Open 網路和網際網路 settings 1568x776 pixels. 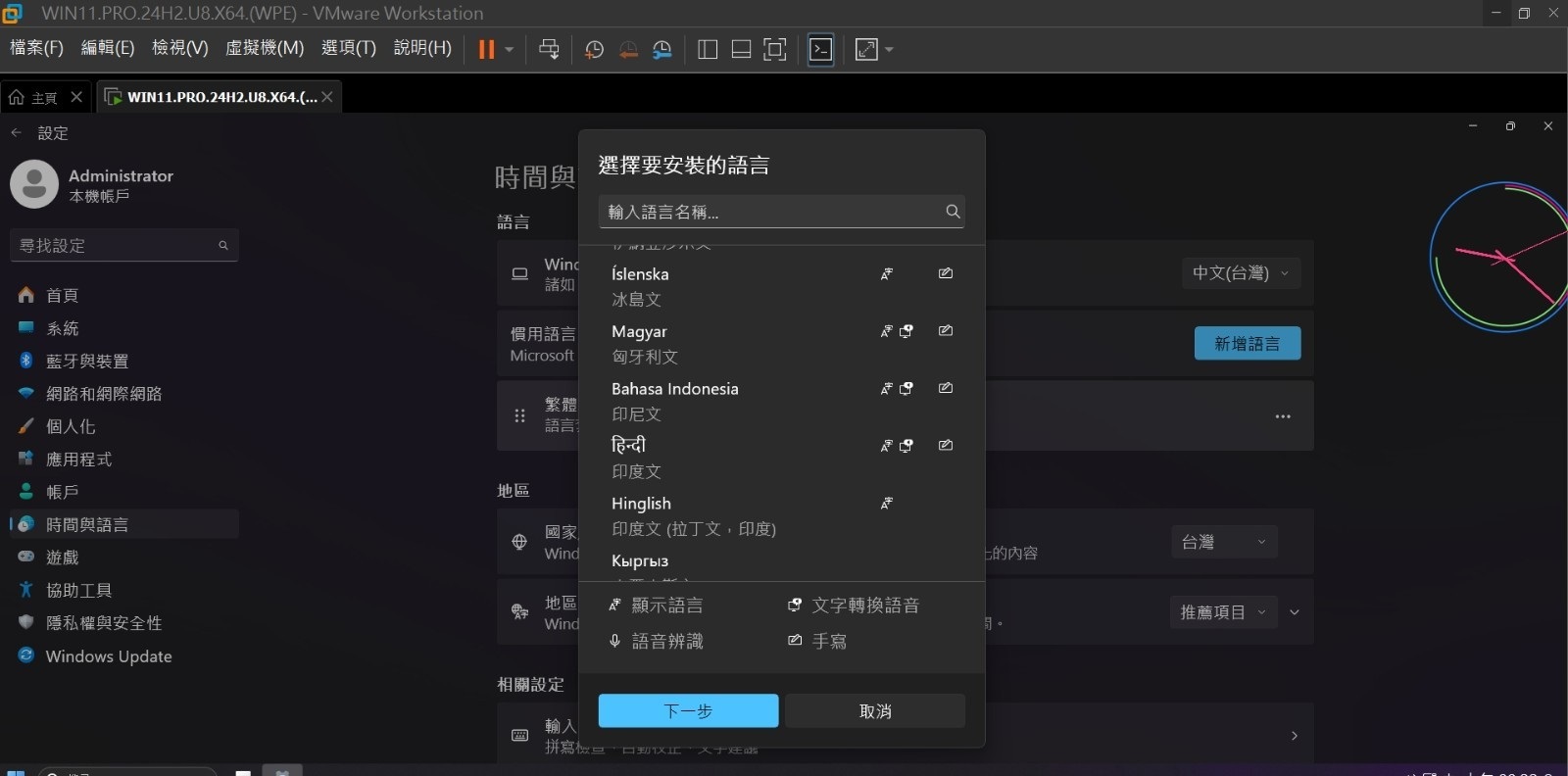coord(104,393)
